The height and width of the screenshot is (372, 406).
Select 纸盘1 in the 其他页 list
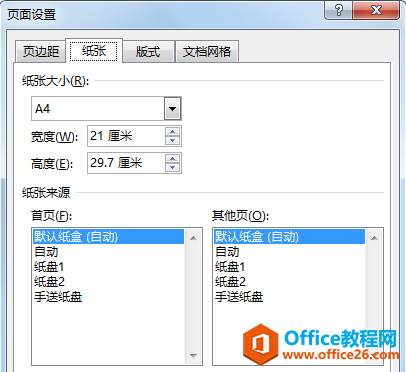pos(289,267)
